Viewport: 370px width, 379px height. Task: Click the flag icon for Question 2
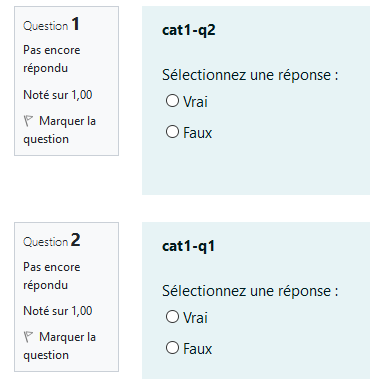click(x=28, y=337)
